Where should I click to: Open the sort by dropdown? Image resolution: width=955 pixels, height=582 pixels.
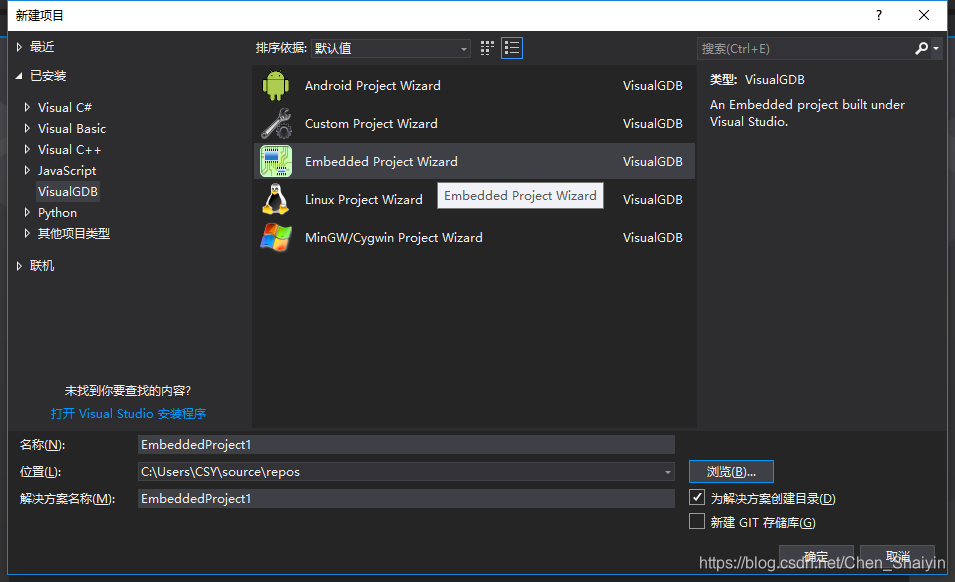pyautogui.click(x=390, y=48)
